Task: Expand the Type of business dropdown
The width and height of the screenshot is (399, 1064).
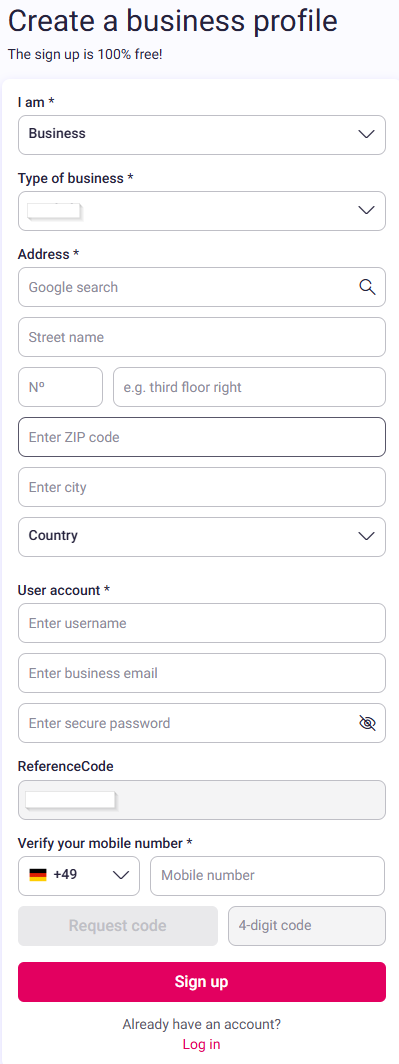Action: [202, 210]
